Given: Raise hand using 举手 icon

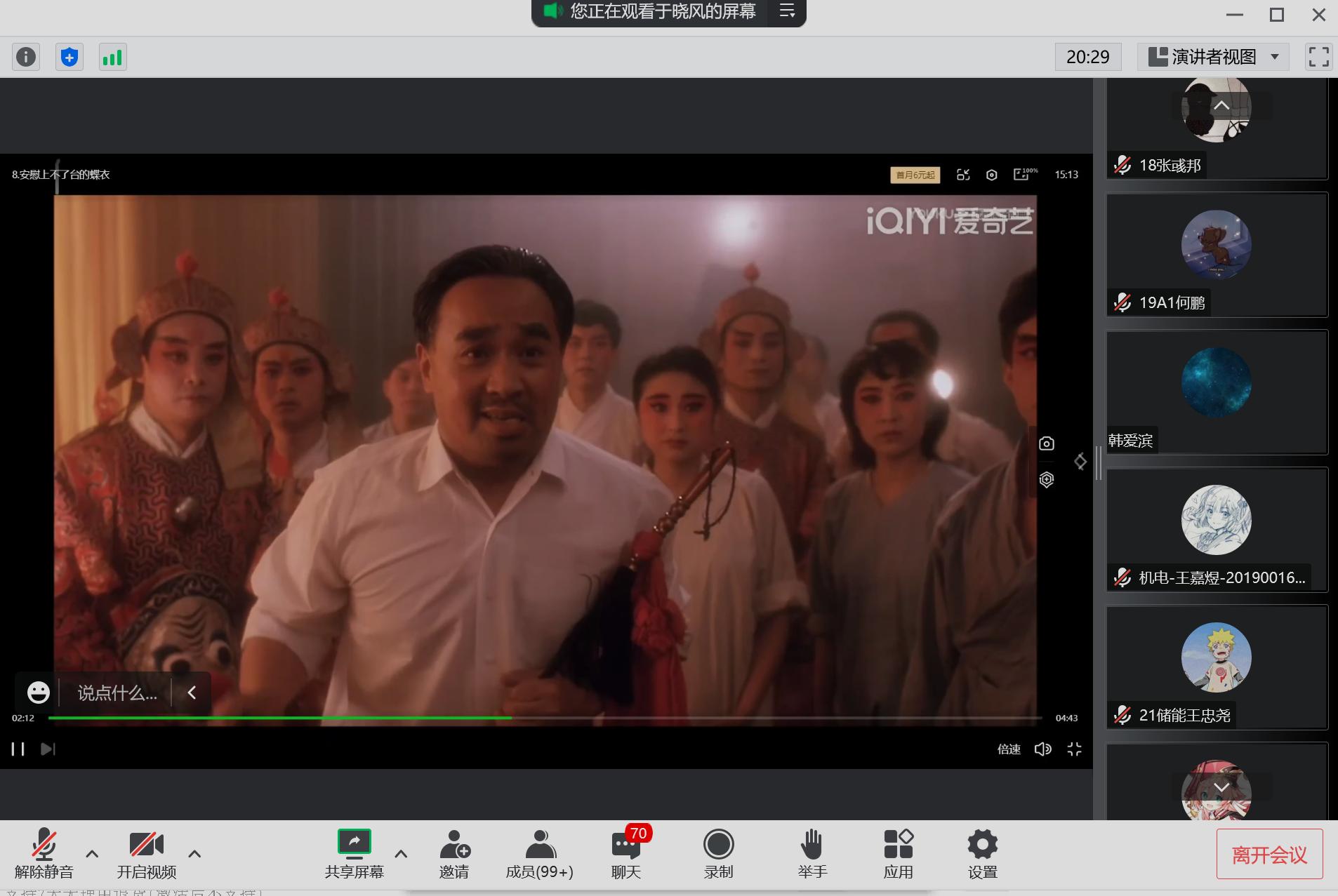Looking at the screenshot, I should coord(812,853).
